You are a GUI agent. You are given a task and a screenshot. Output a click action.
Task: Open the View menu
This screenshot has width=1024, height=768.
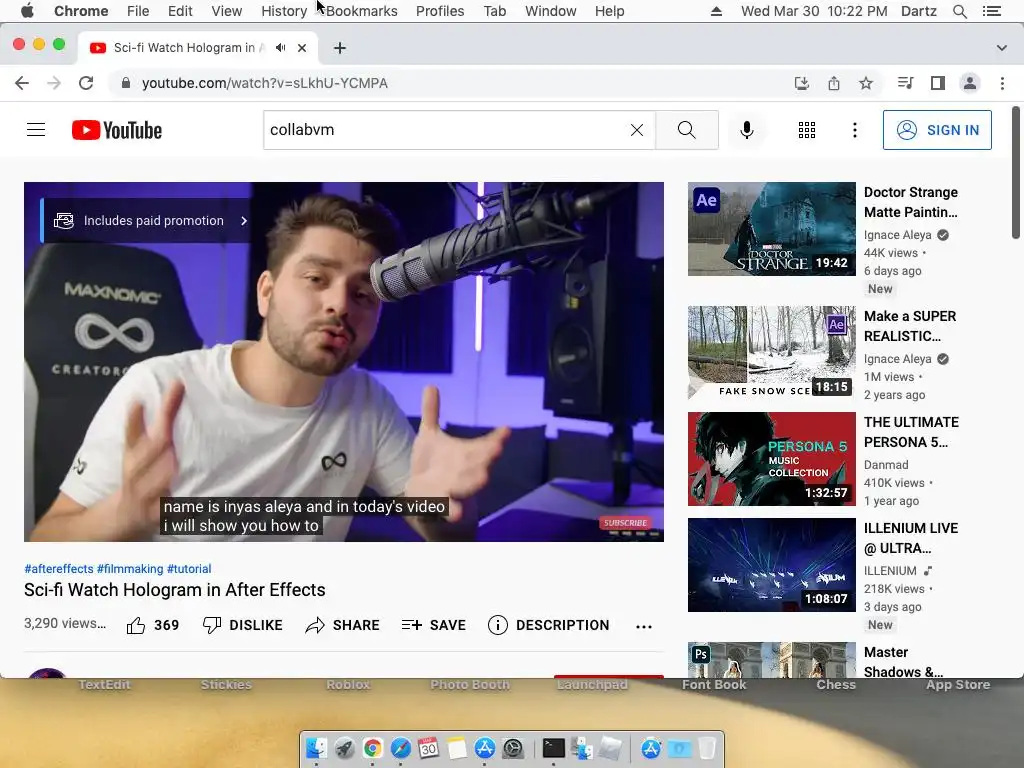227,11
